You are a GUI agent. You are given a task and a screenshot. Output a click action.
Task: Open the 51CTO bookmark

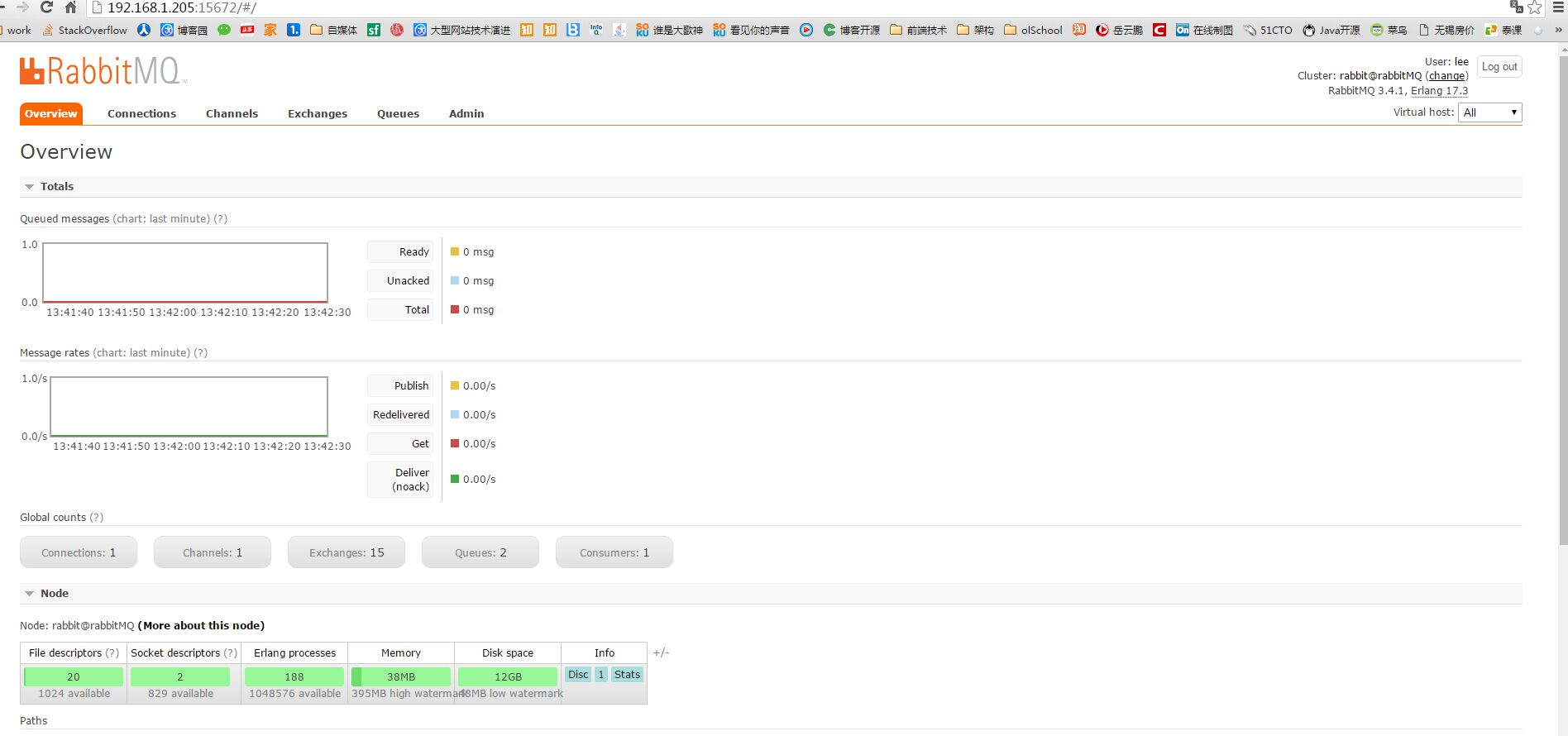(x=1268, y=30)
